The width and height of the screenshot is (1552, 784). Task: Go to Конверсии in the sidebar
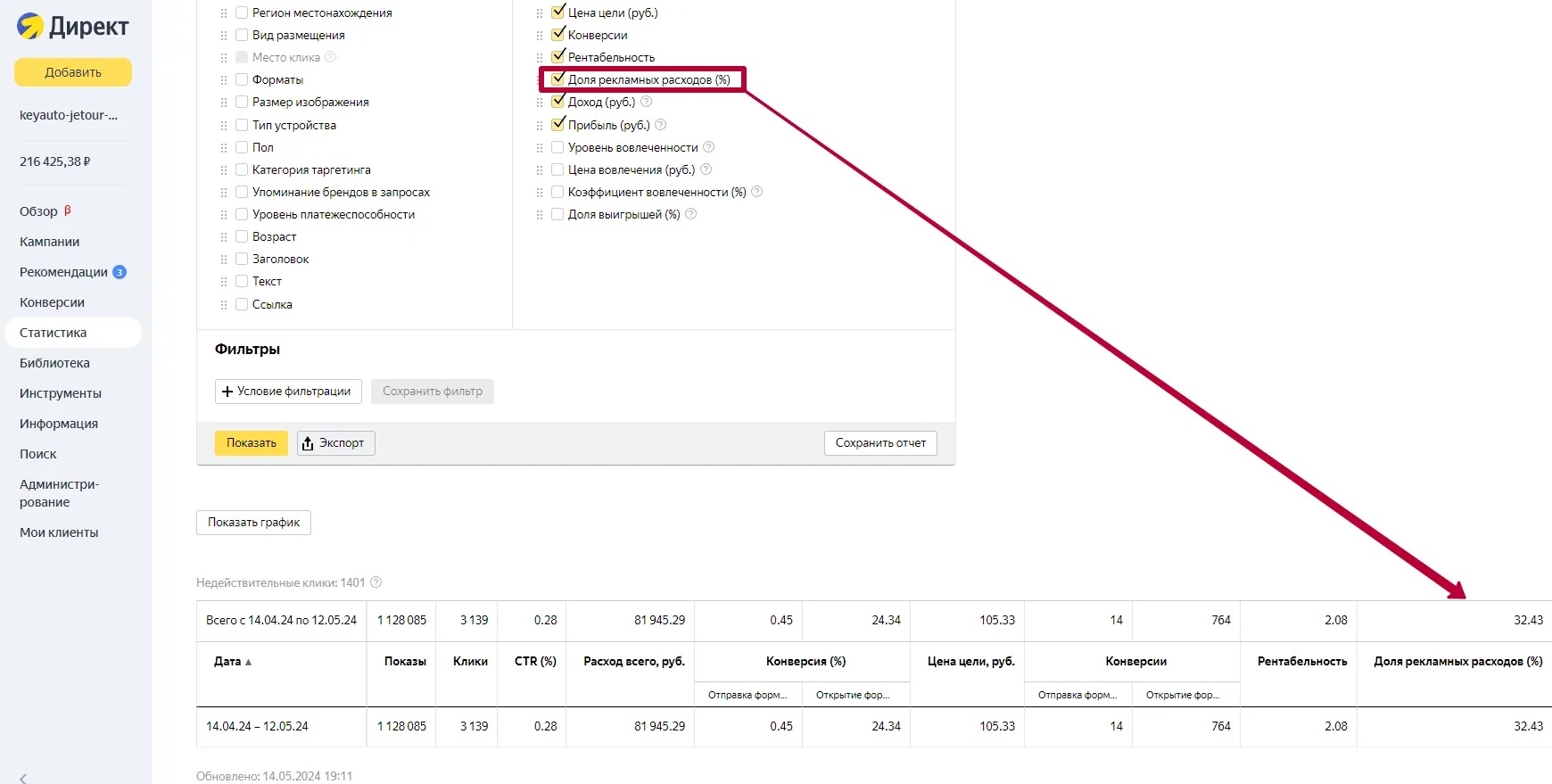[52, 302]
